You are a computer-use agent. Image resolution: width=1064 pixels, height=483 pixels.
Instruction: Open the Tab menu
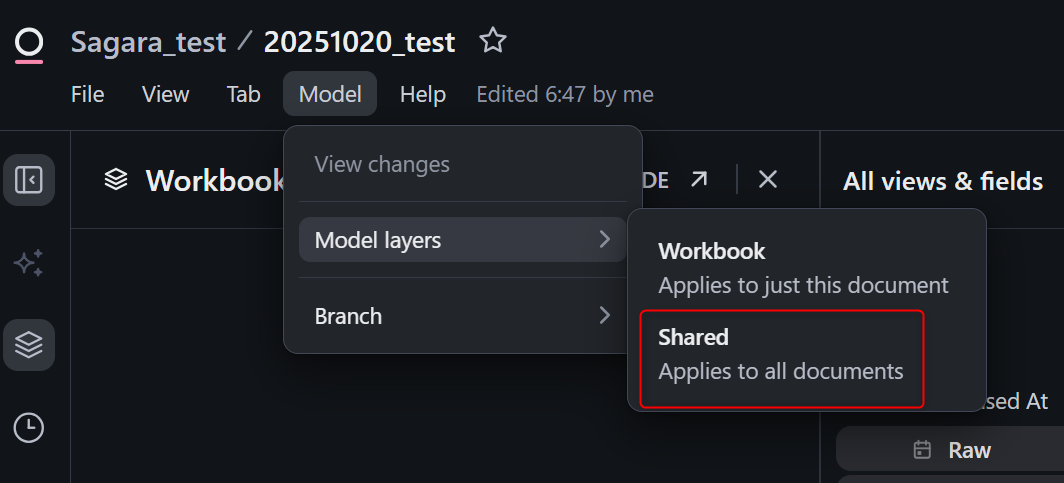(243, 94)
